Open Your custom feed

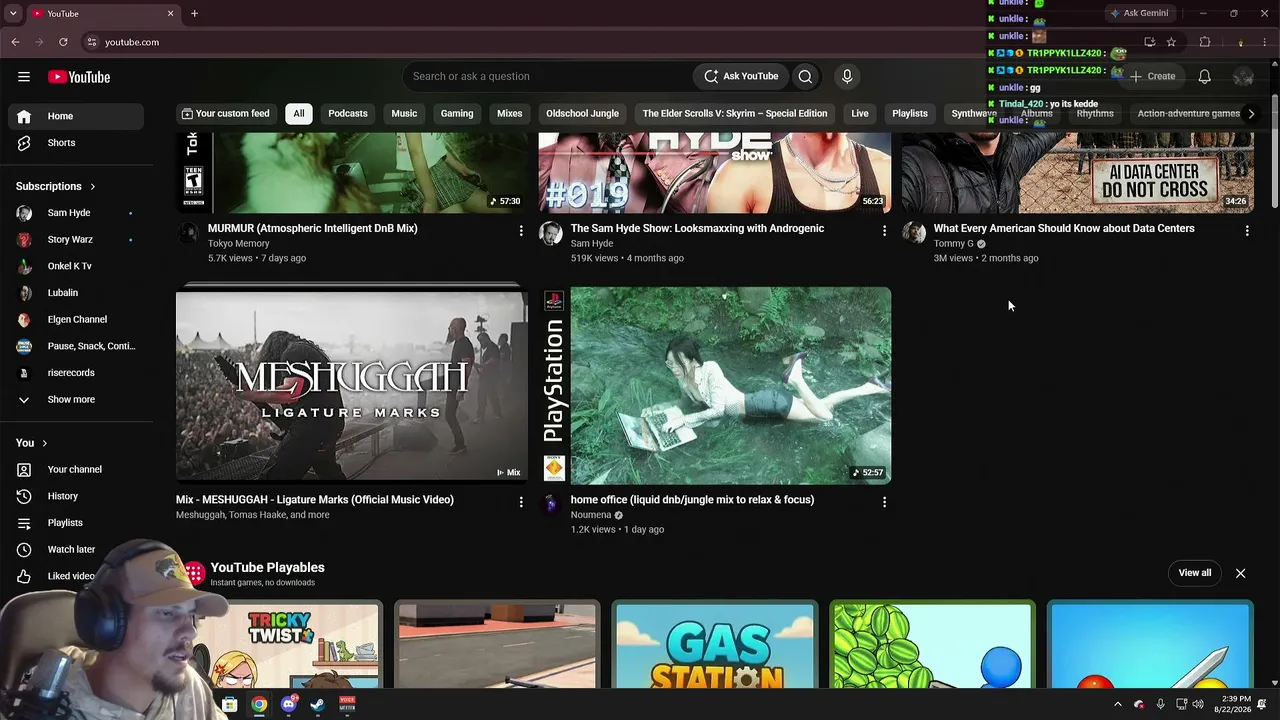click(225, 114)
